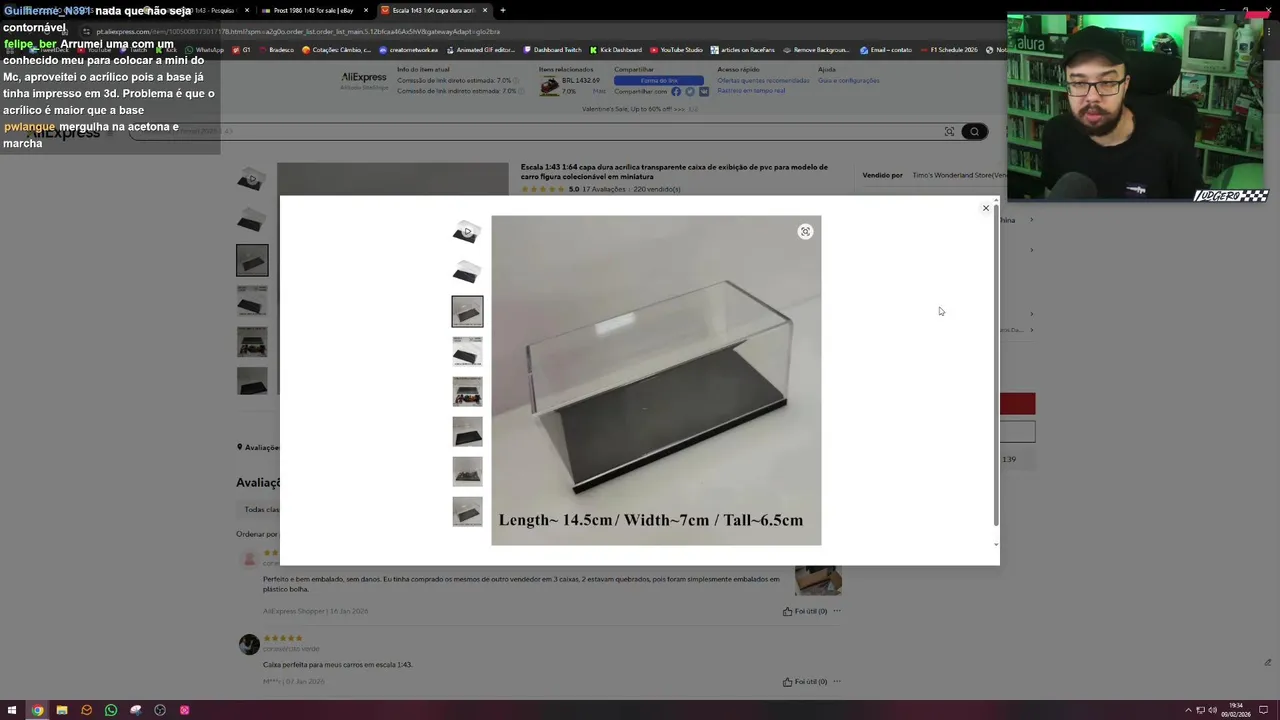Viewport: 1280px width, 720px height.
Task: Select the sixth popup thumbnail
Action: [467, 432]
